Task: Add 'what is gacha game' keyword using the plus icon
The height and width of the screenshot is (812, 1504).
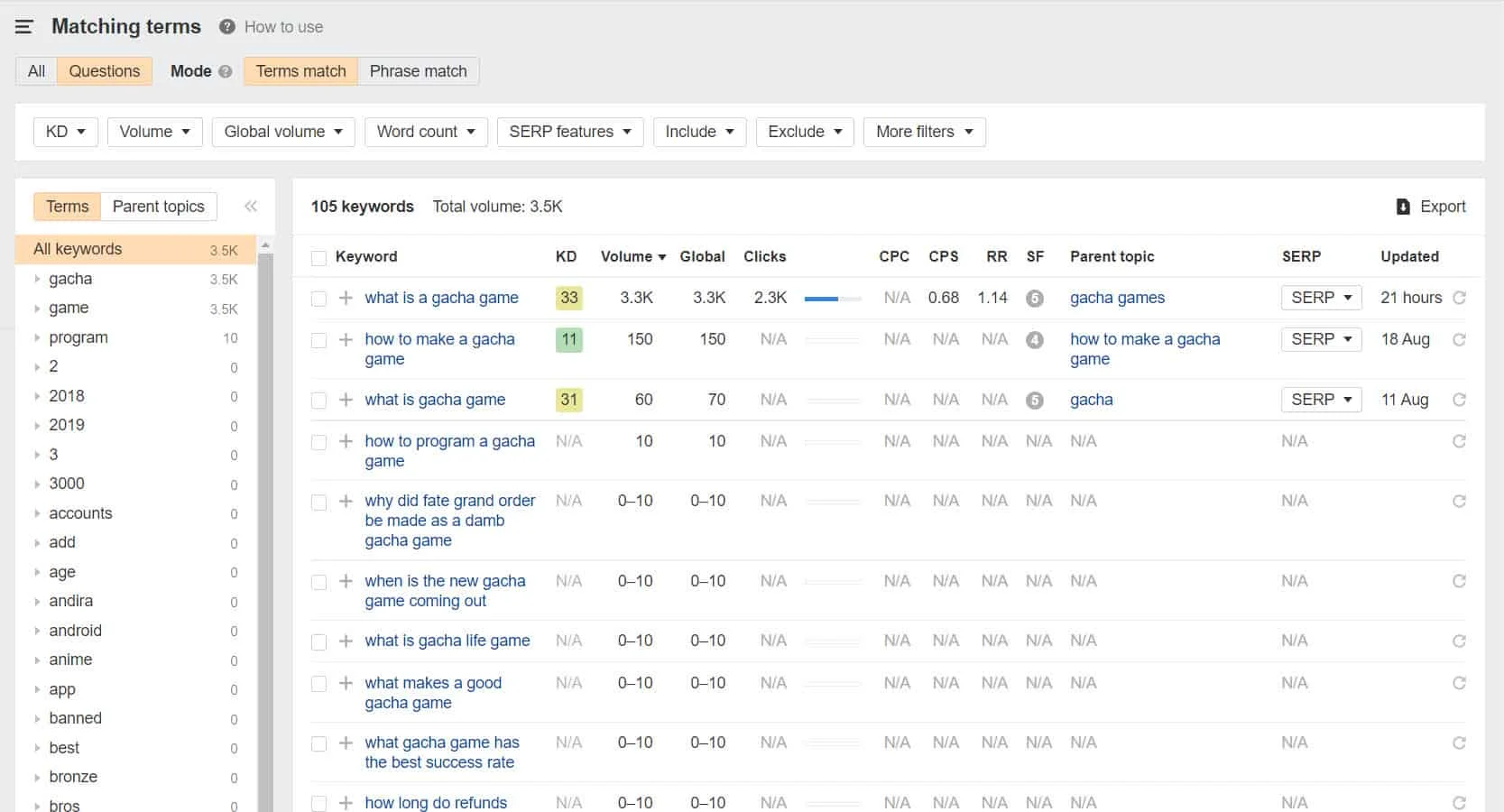Action: pos(346,400)
